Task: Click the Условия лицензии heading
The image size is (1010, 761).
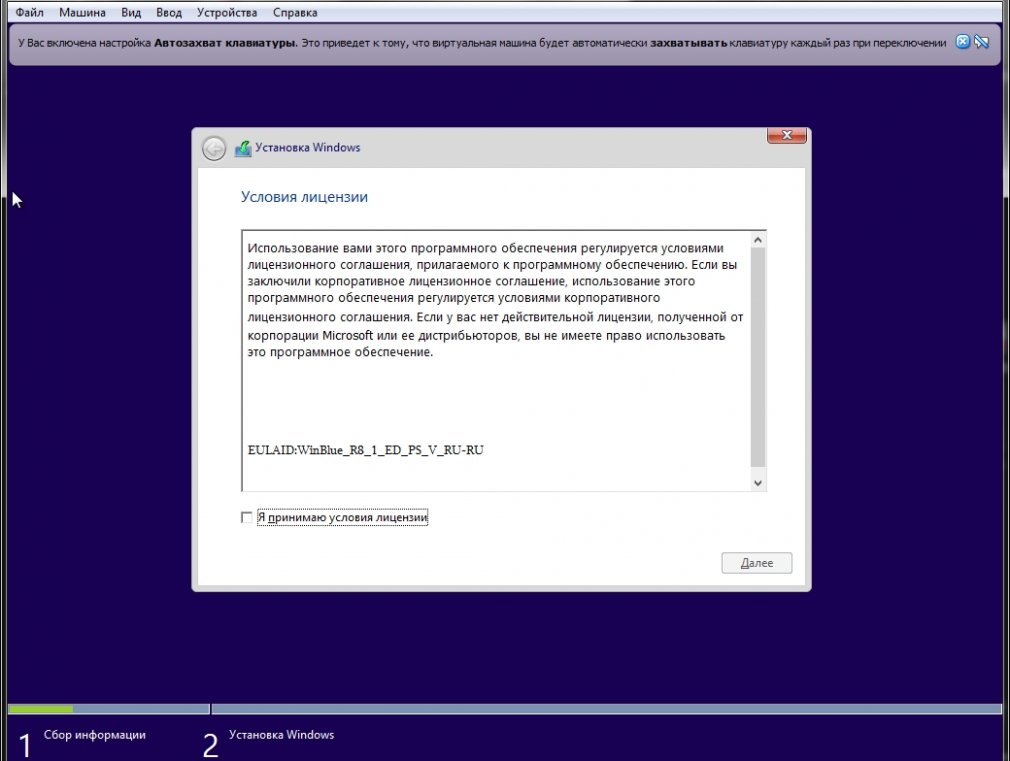Action: pos(304,197)
